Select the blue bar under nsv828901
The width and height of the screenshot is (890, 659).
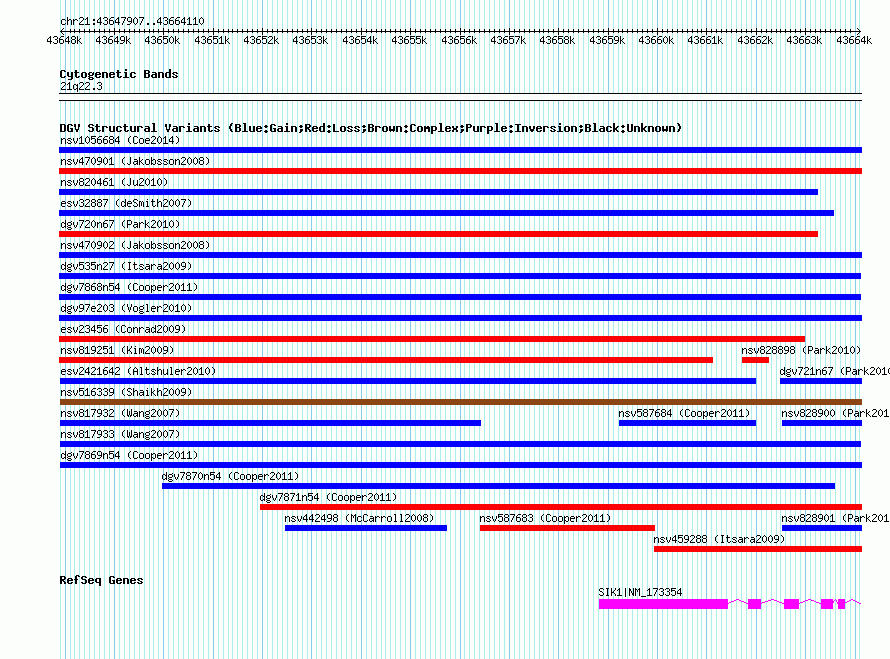pos(822,528)
